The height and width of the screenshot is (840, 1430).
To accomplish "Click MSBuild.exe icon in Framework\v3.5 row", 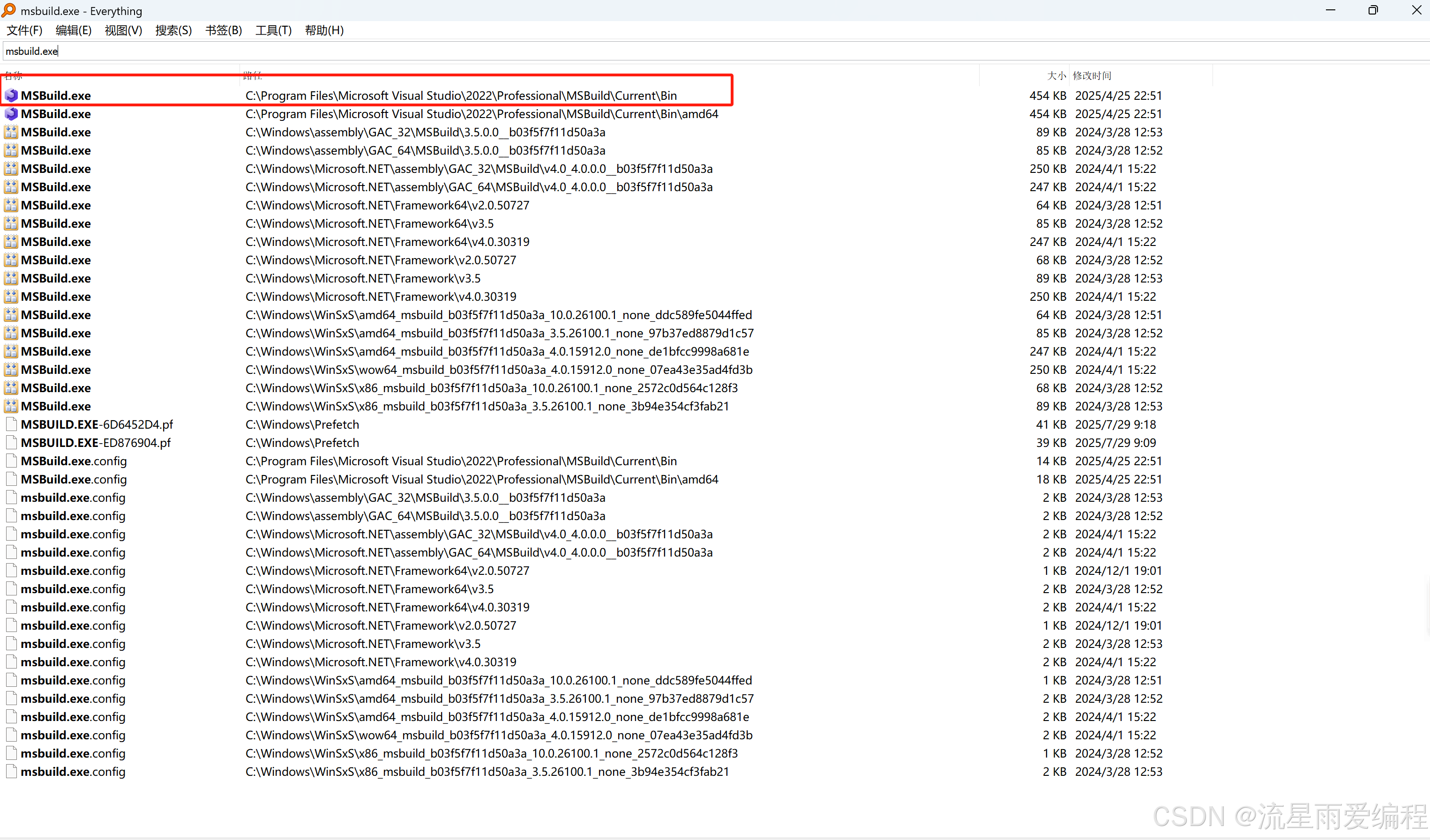I will pyautogui.click(x=11, y=278).
